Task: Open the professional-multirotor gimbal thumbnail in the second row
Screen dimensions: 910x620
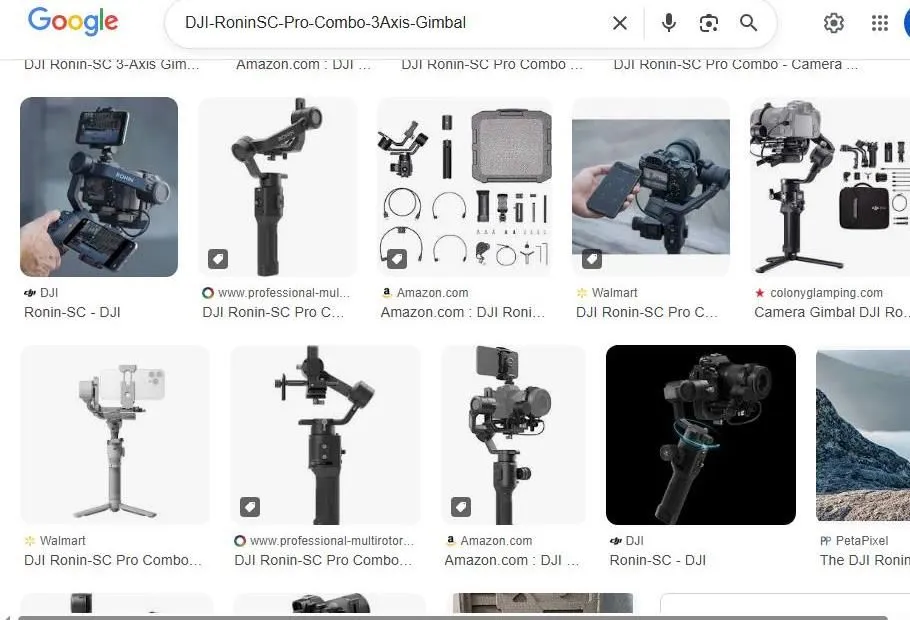Action: point(326,435)
